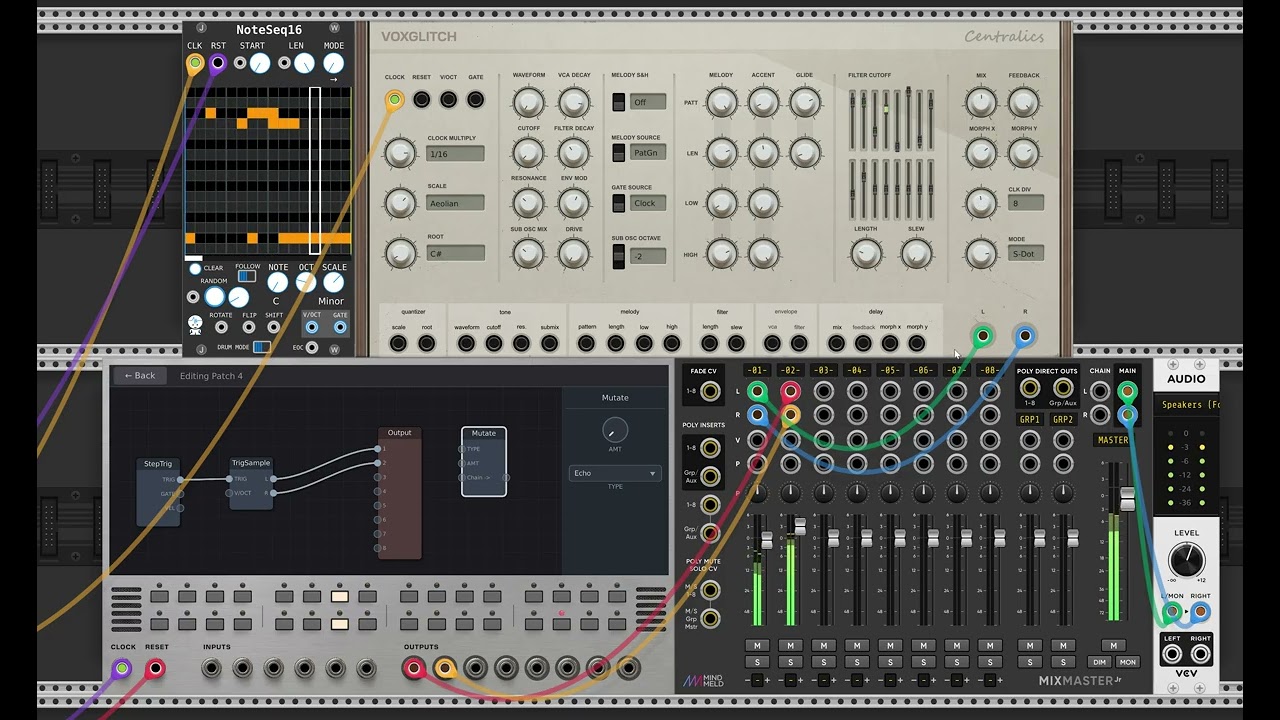Click the tone cutoff CV jack
1280x720 pixels.
(493, 344)
